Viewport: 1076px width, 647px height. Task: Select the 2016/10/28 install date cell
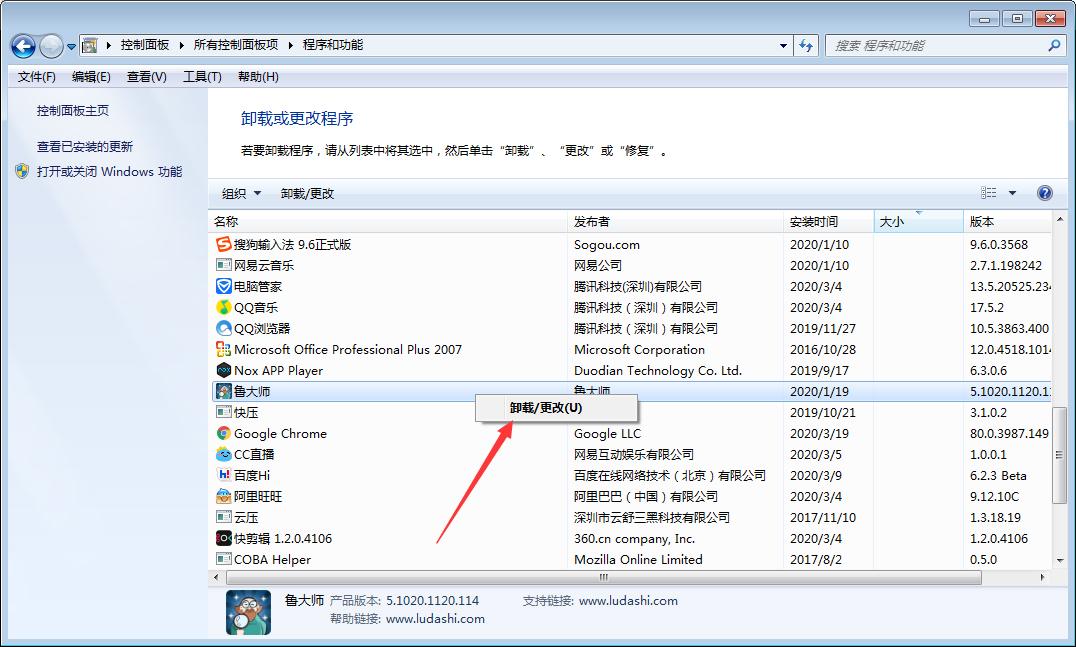pyautogui.click(x=823, y=349)
